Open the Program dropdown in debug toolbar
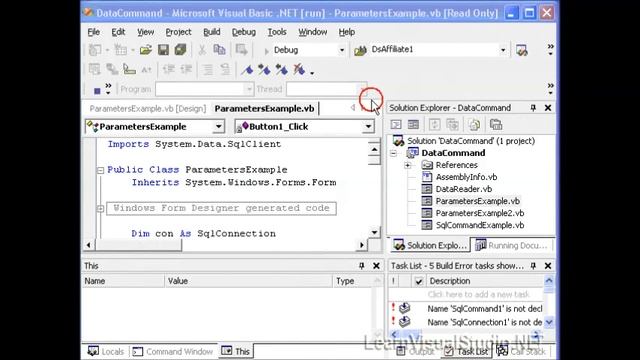The height and width of the screenshot is (360, 640). tap(248, 89)
